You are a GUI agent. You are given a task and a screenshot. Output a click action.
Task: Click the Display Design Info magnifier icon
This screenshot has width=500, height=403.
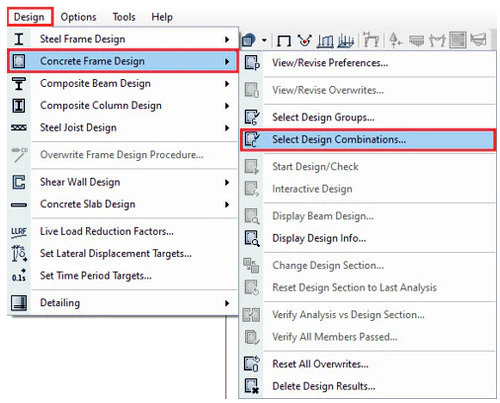(252, 238)
